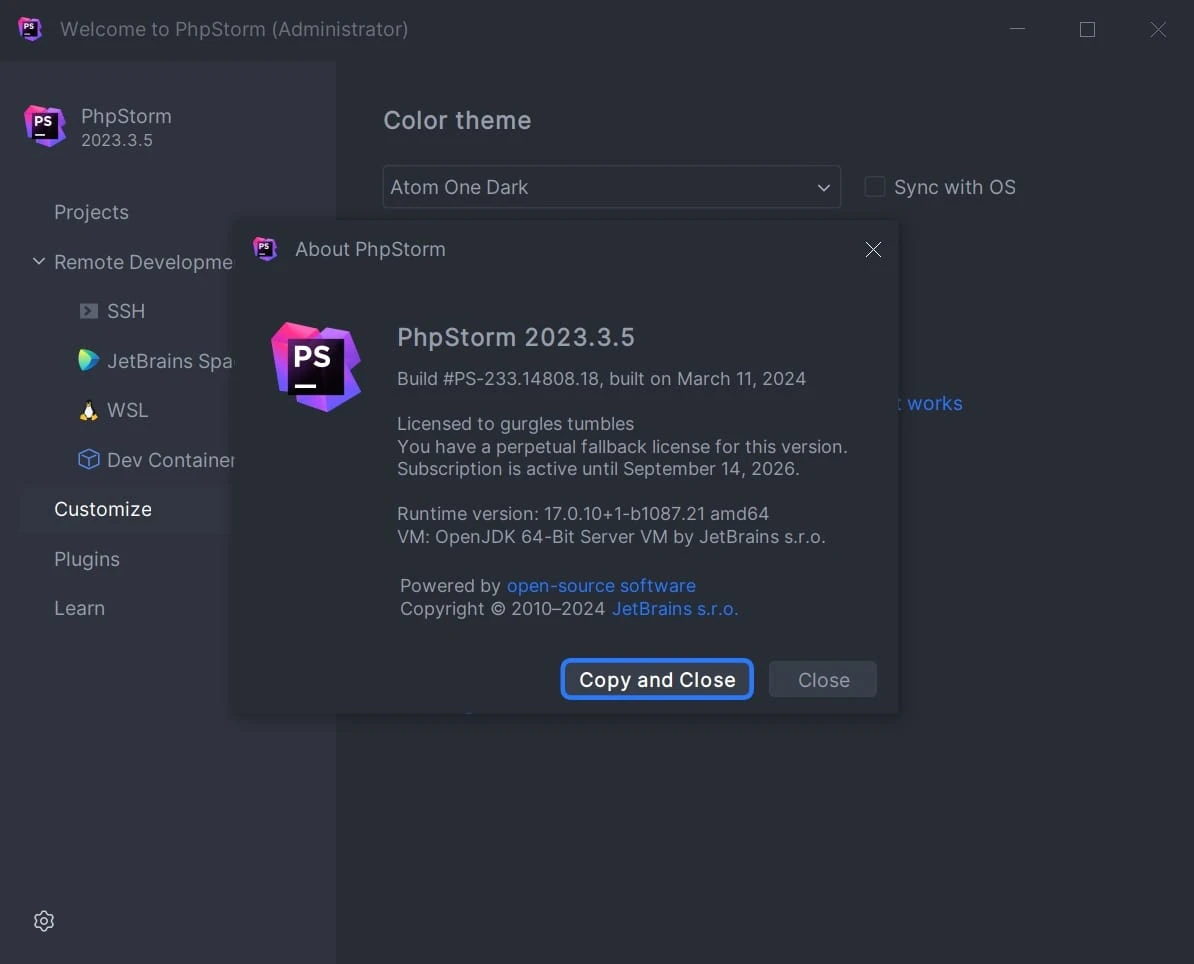This screenshot has width=1194, height=964.
Task: Open the Atom One Dark theme dropdown
Action: click(611, 187)
